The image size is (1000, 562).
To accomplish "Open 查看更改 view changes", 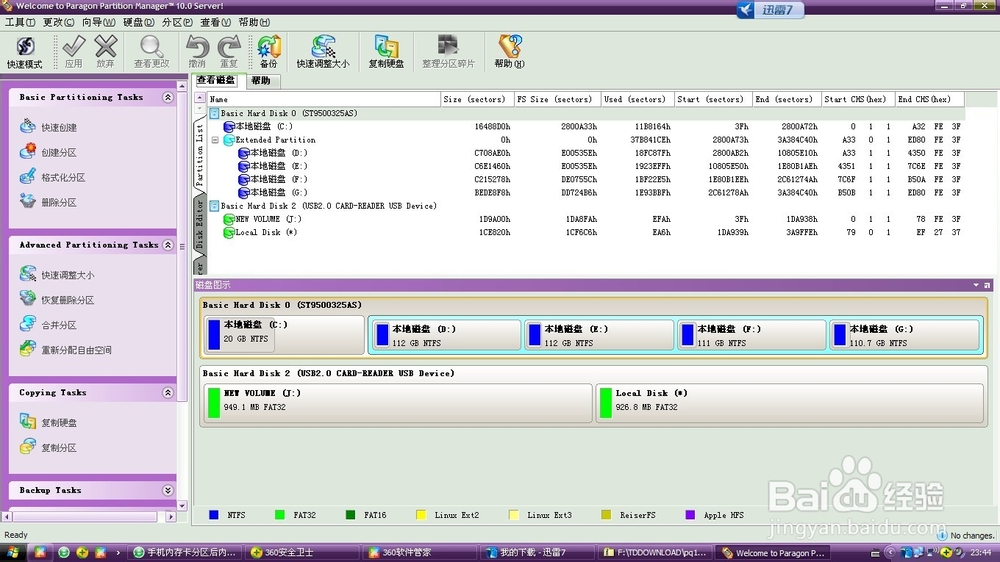I will 151,52.
